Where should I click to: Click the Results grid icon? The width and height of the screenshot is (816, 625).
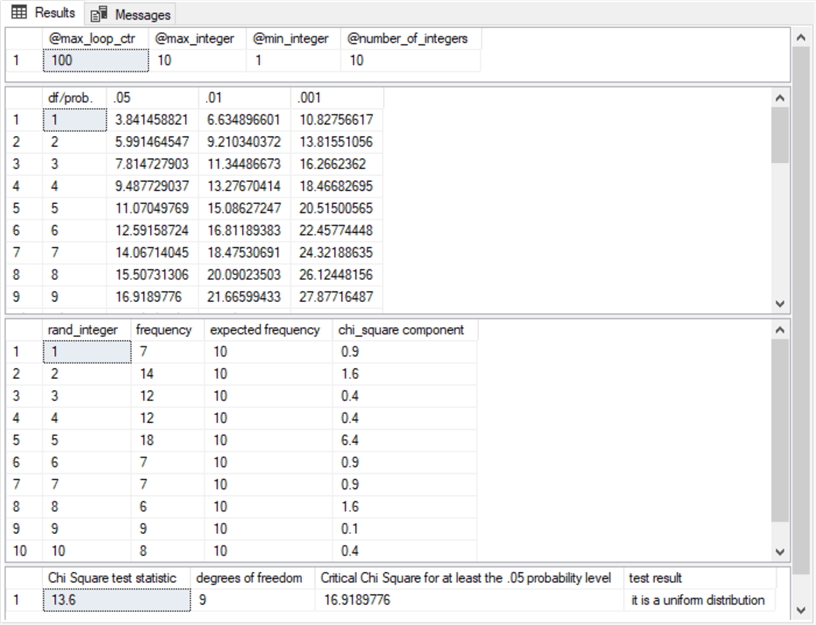18,13
